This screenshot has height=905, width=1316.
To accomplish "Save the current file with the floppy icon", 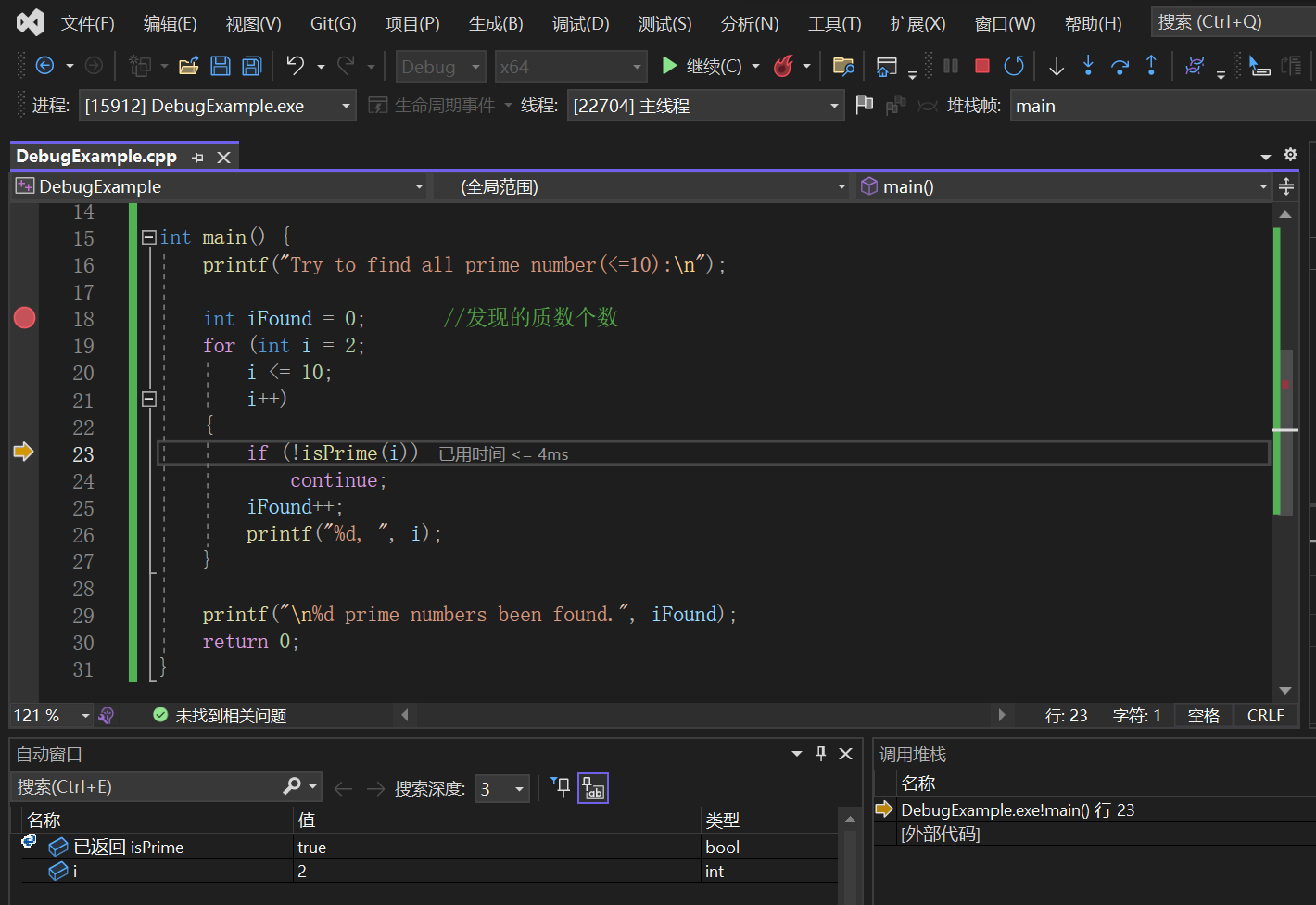I will tap(221, 66).
